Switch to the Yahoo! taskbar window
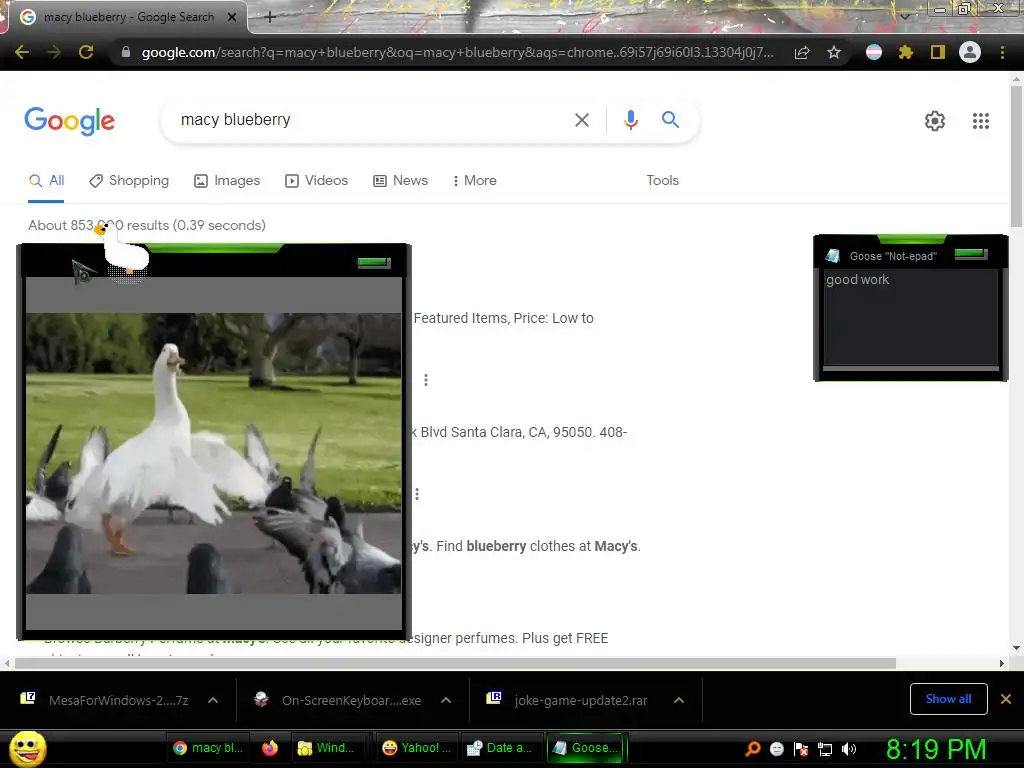The image size is (1024, 768). coord(416,748)
